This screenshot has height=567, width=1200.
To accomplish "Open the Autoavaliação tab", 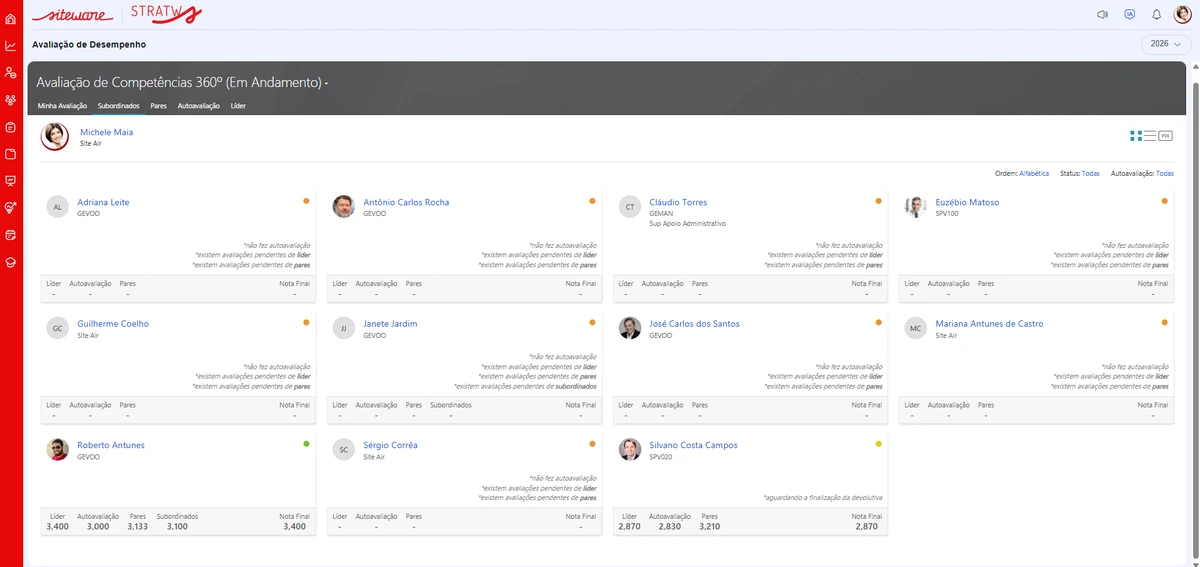I will [199, 105].
